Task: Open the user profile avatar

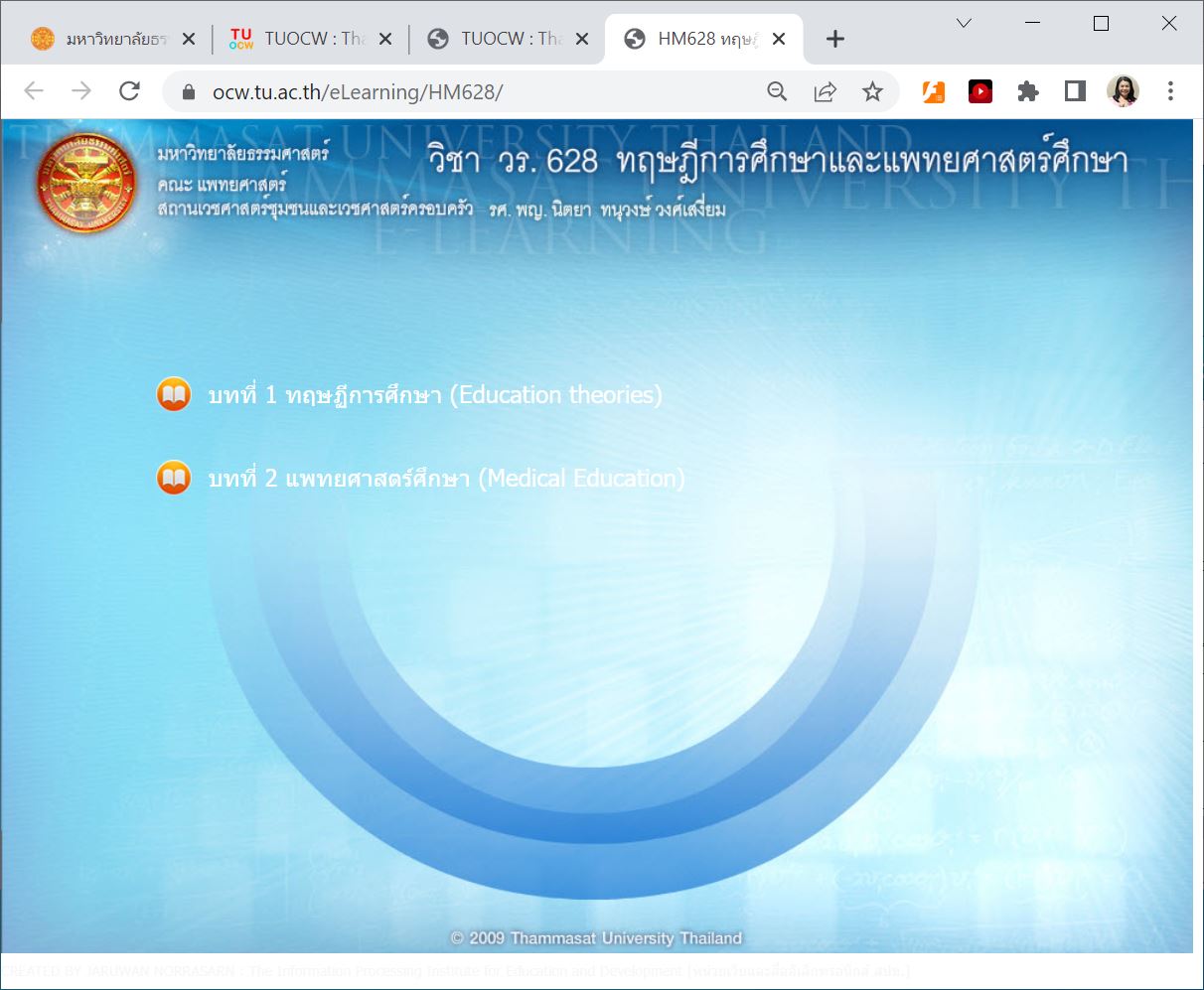Action: [x=1123, y=91]
